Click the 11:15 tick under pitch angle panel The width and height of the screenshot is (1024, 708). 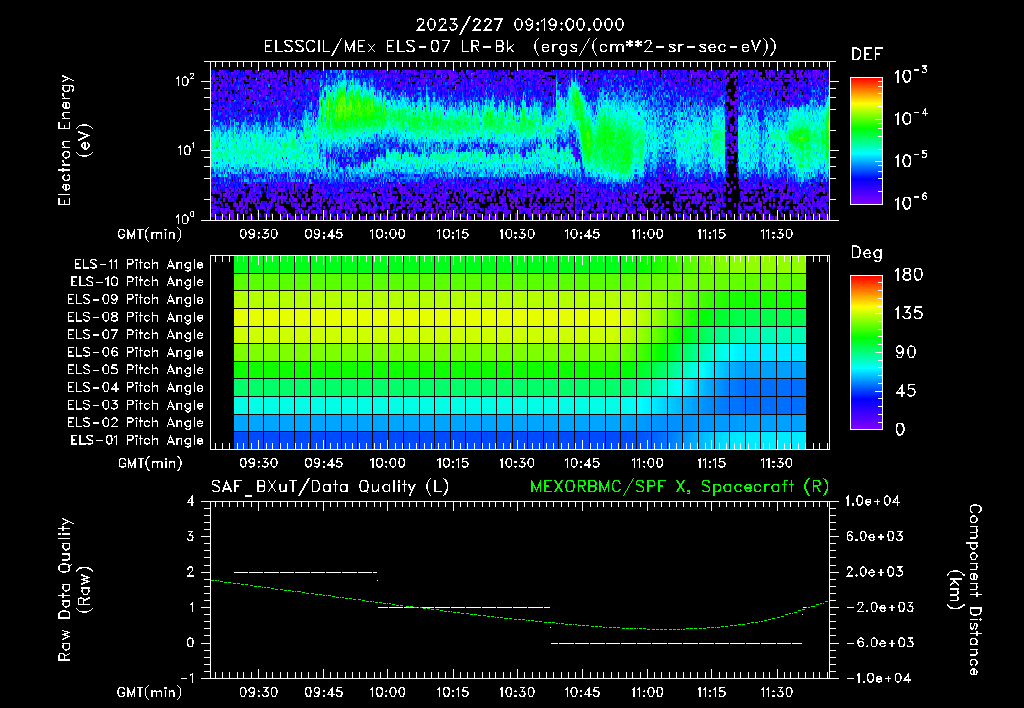pos(711,464)
